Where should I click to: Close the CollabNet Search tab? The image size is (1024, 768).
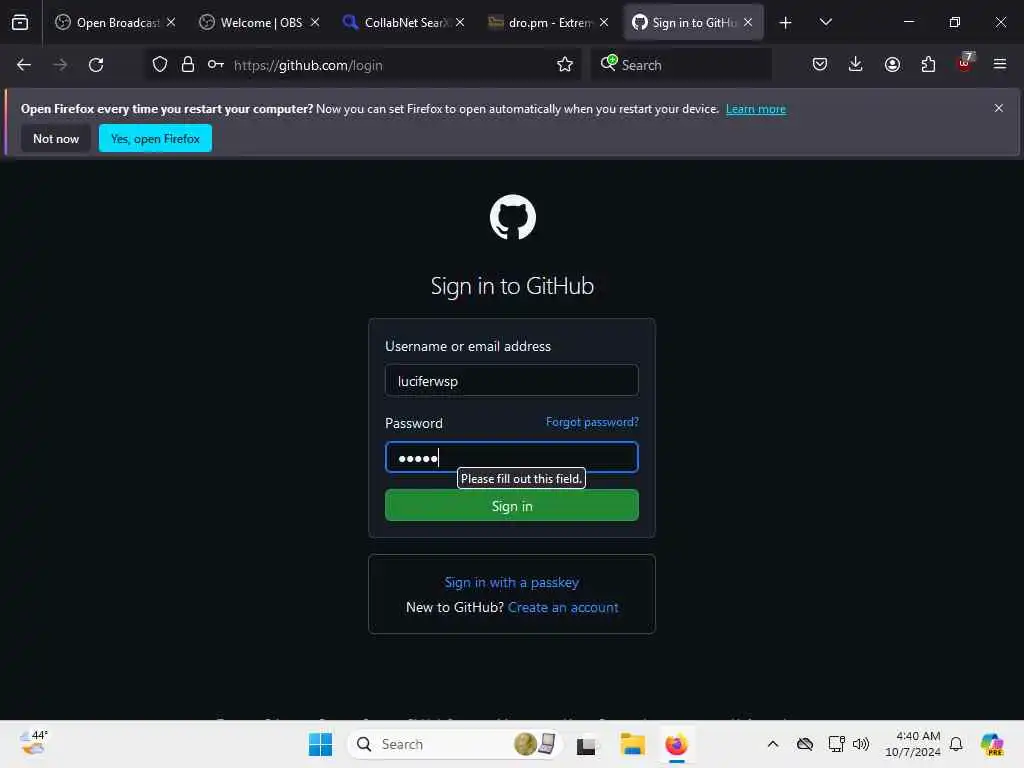click(460, 22)
